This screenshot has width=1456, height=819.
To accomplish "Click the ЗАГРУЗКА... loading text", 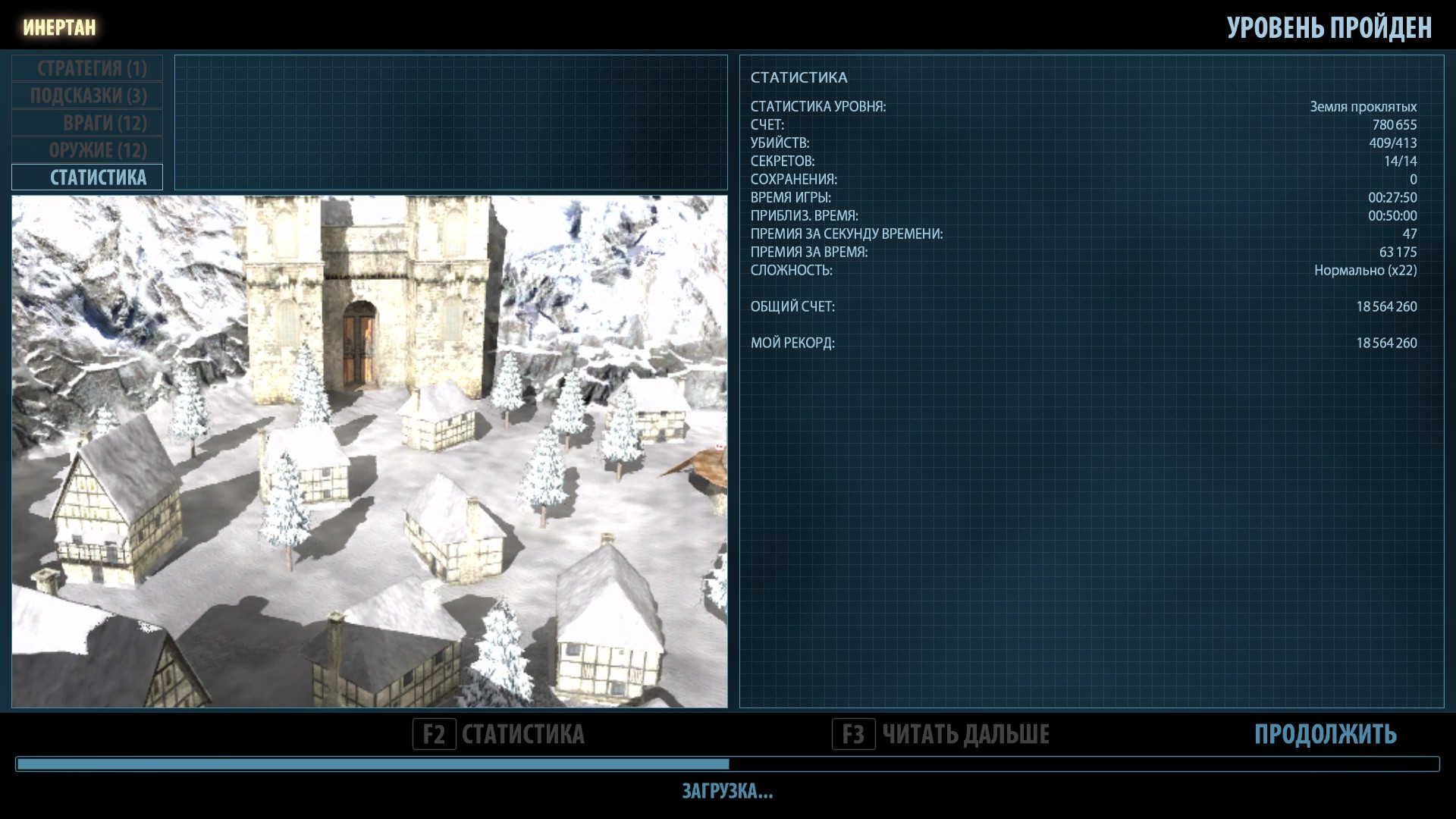I will [726, 792].
